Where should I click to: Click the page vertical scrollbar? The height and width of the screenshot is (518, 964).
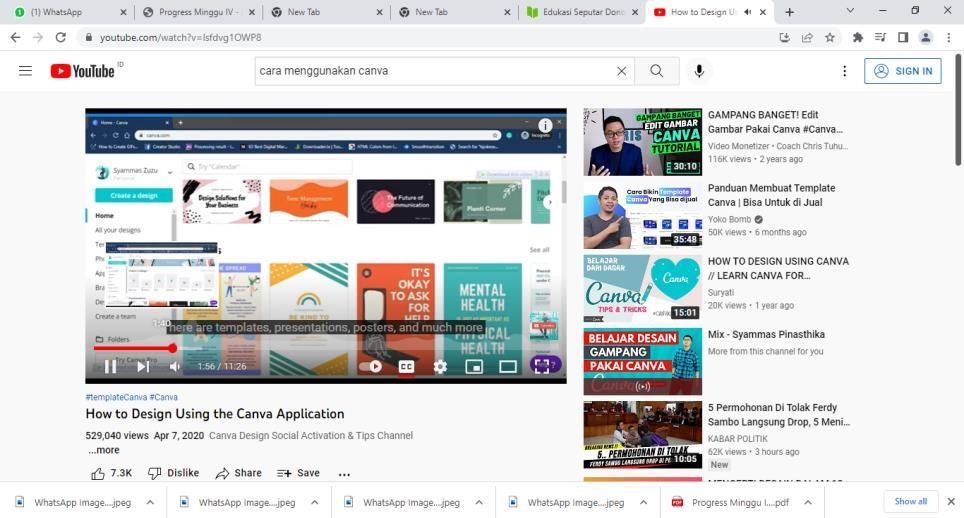[958, 111]
